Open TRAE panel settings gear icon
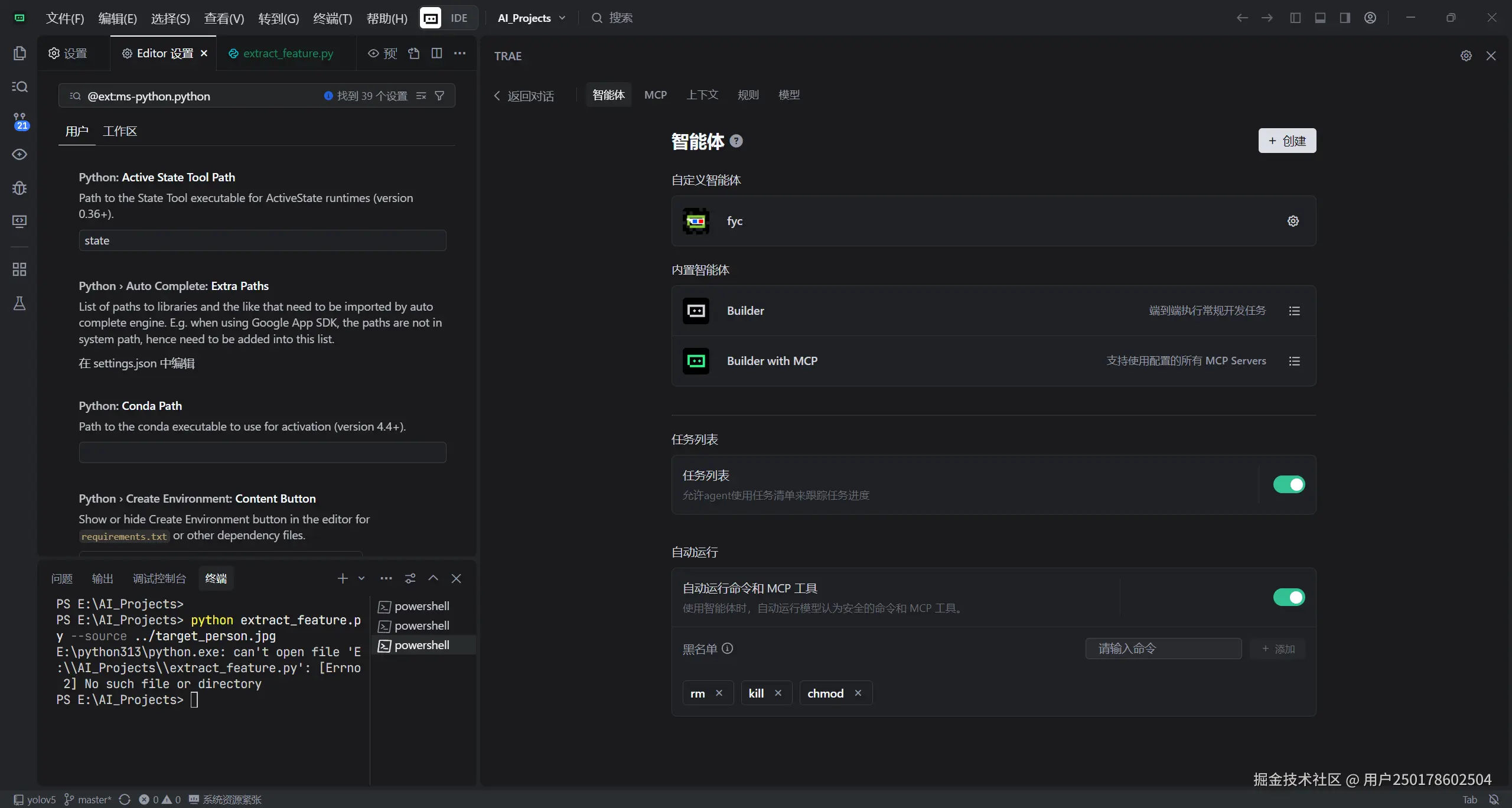This screenshot has width=1512, height=808. 1466,56
